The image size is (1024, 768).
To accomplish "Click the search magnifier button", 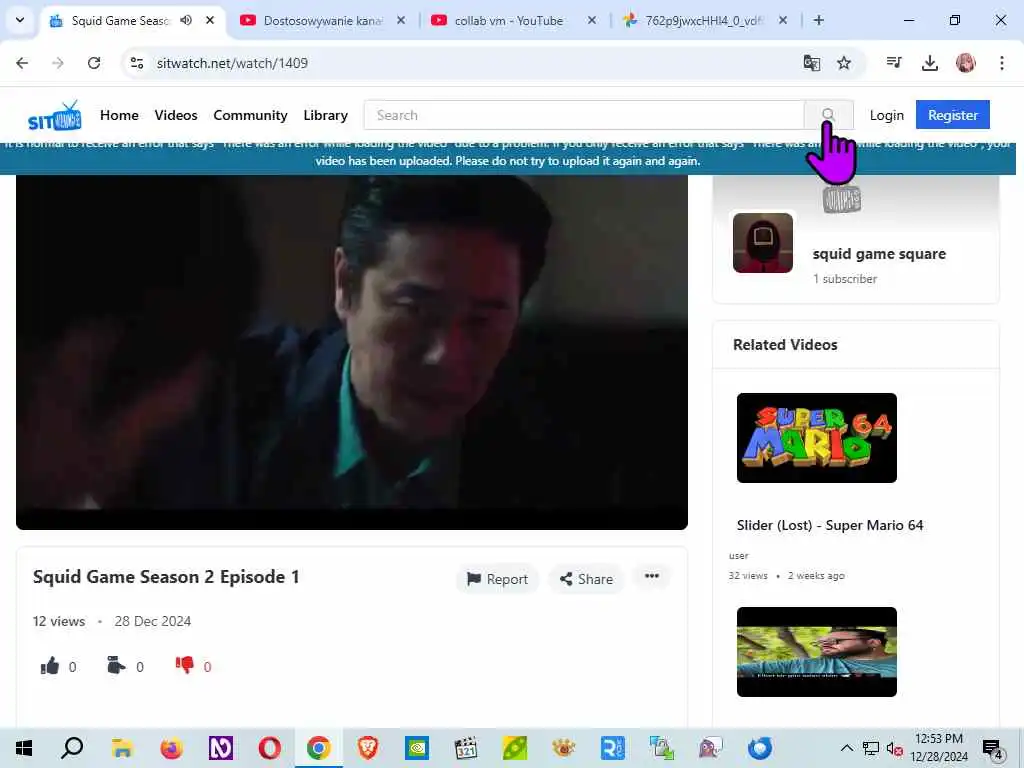I will (828, 115).
